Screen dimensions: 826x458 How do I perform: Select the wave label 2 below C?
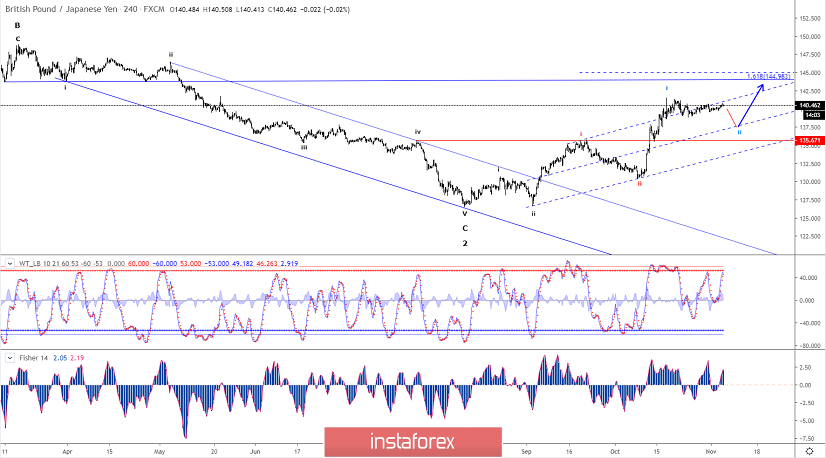pyautogui.click(x=465, y=243)
